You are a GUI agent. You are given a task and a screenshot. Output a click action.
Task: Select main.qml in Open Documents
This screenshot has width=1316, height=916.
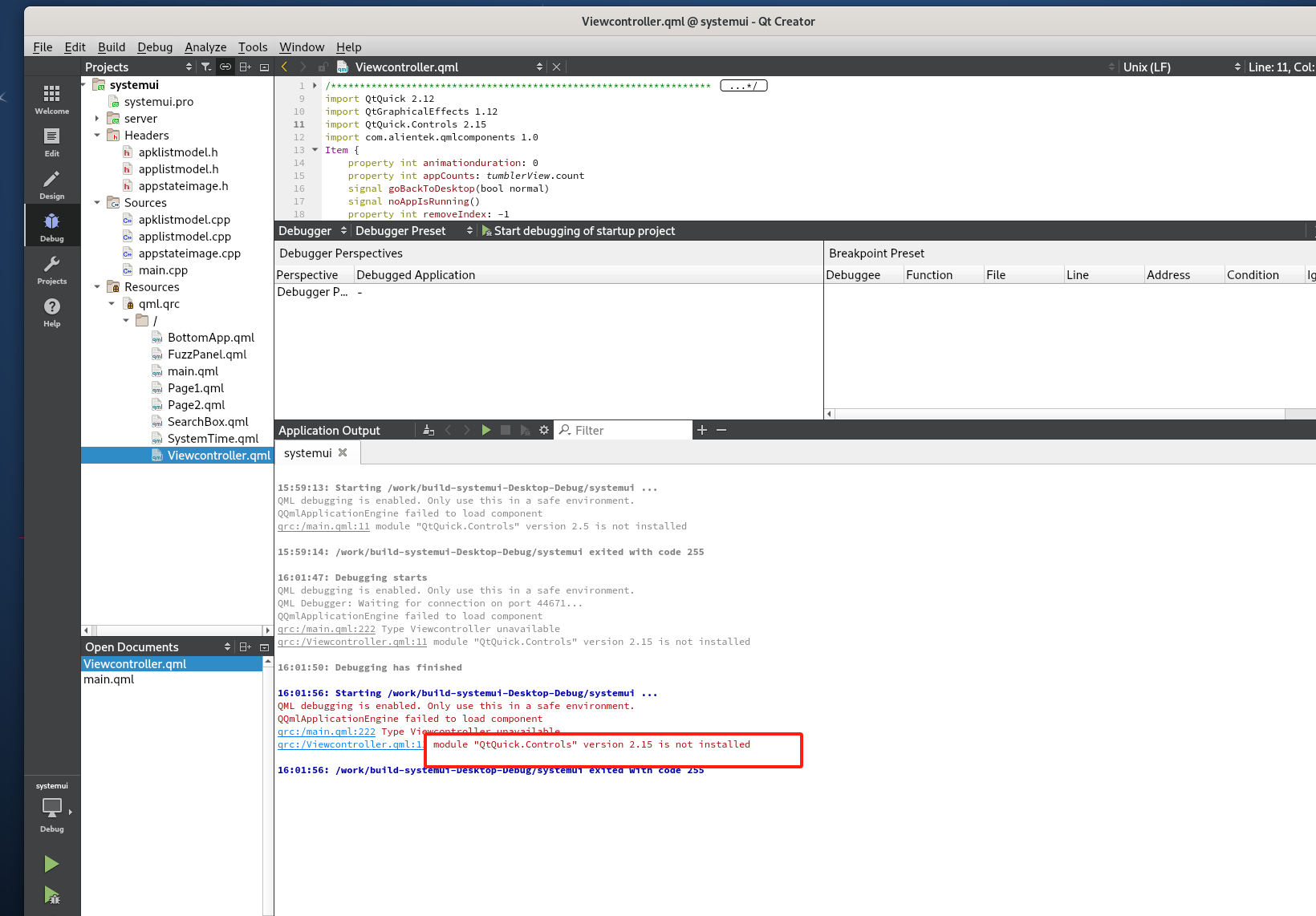(172, 679)
